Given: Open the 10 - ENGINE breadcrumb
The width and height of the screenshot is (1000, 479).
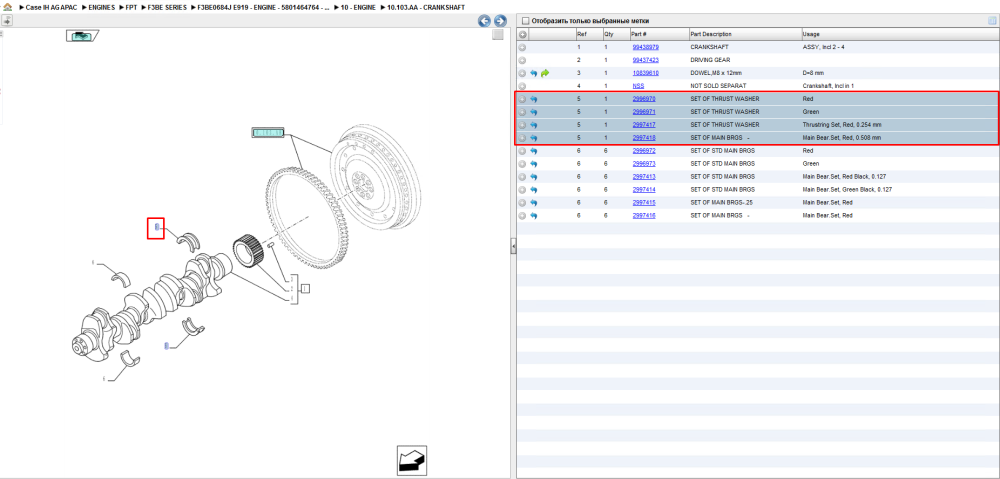Looking at the screenshot, I should [358, 7].
